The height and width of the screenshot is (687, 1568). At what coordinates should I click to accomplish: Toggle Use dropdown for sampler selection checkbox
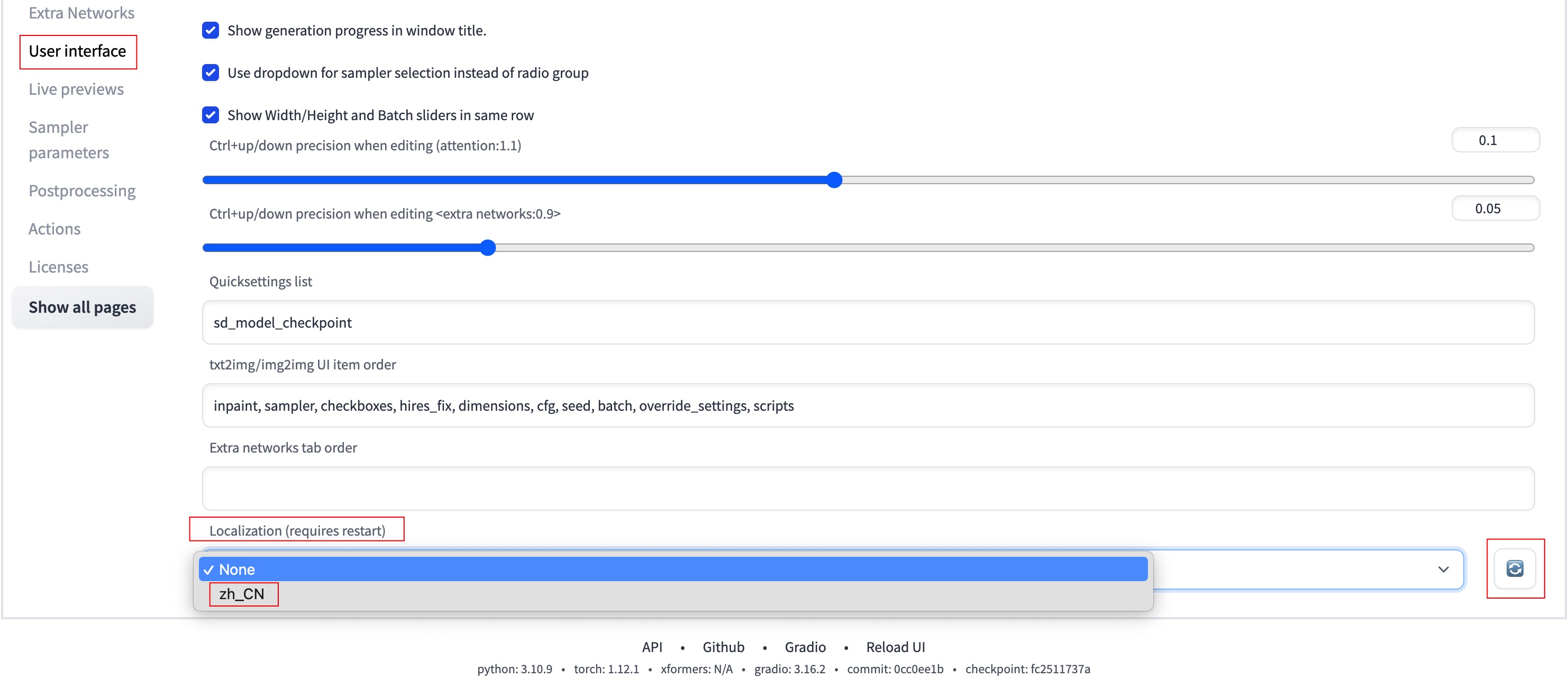point(211,73)
